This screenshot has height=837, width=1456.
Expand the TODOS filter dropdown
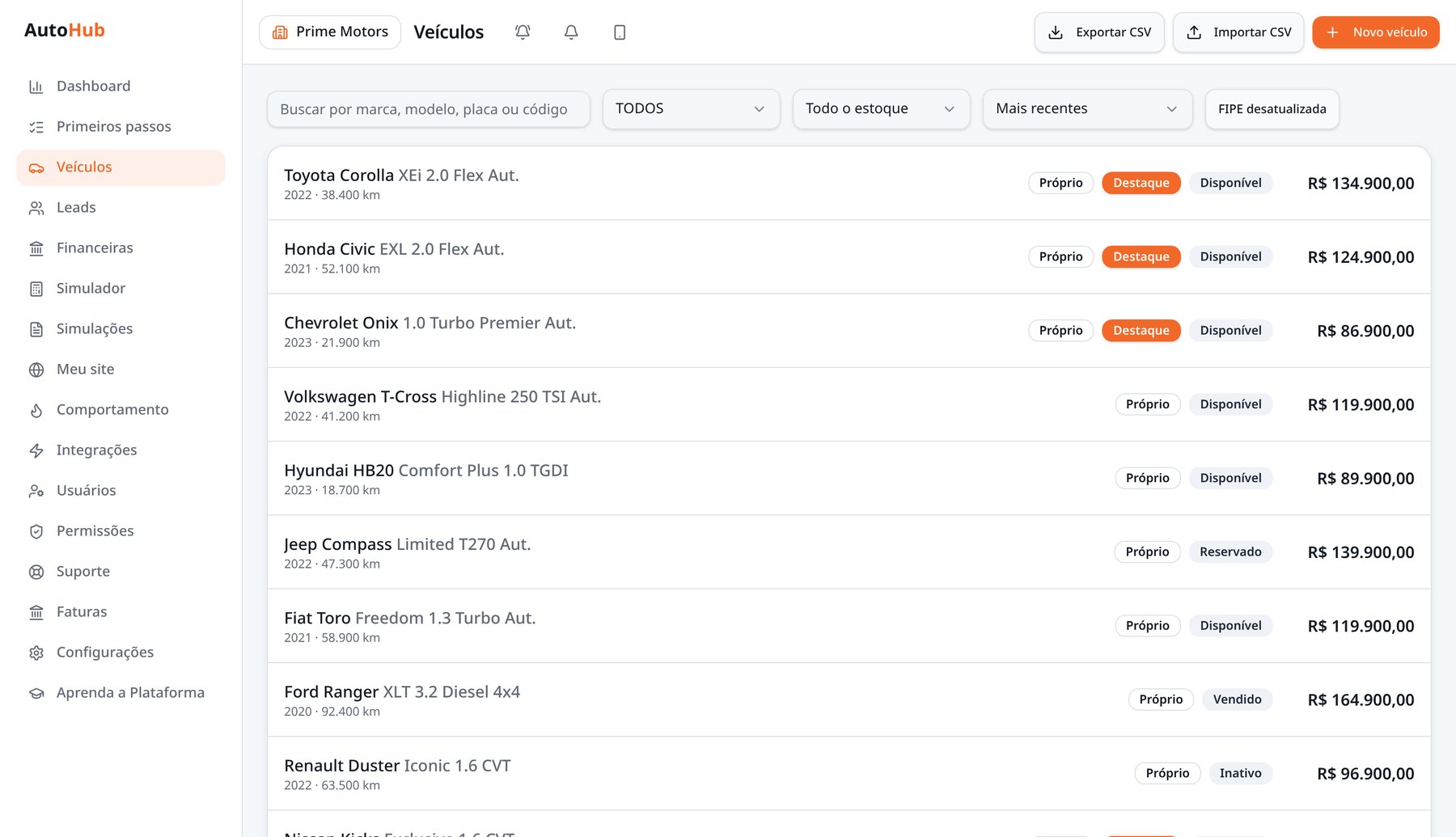[691, 109]
